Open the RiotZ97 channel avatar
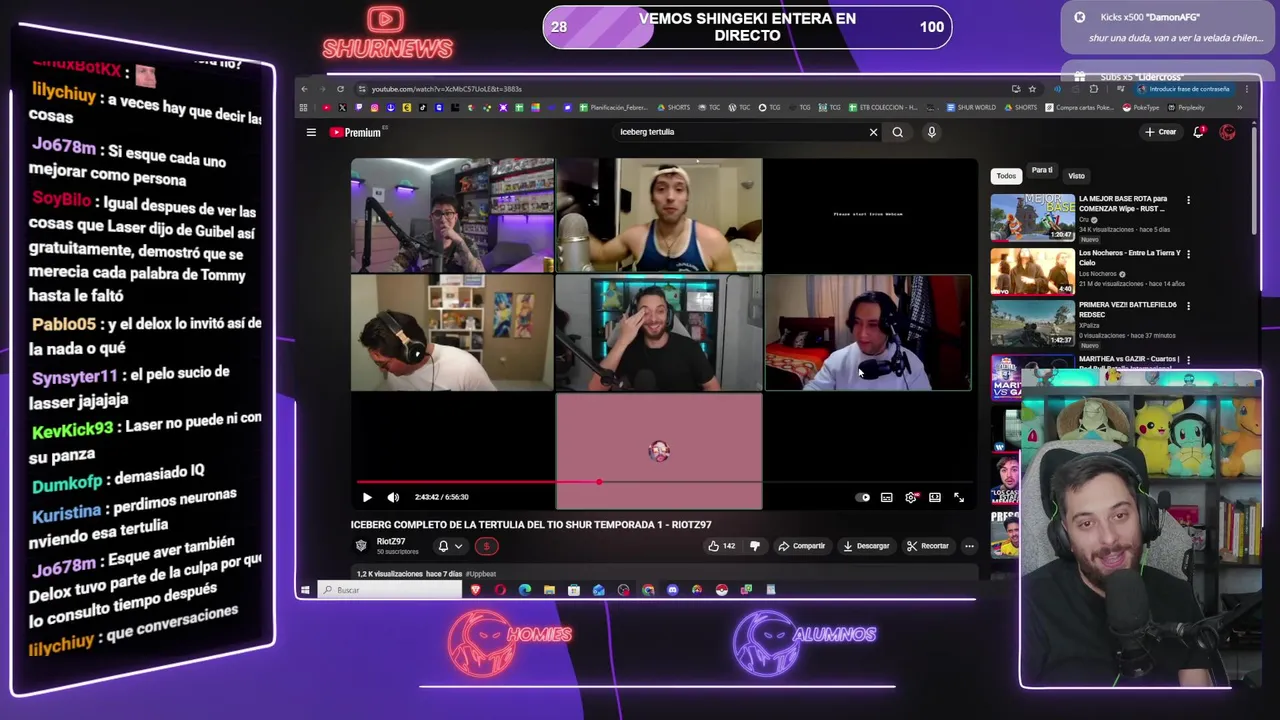 pyautogui.click(x=361, y=545)
